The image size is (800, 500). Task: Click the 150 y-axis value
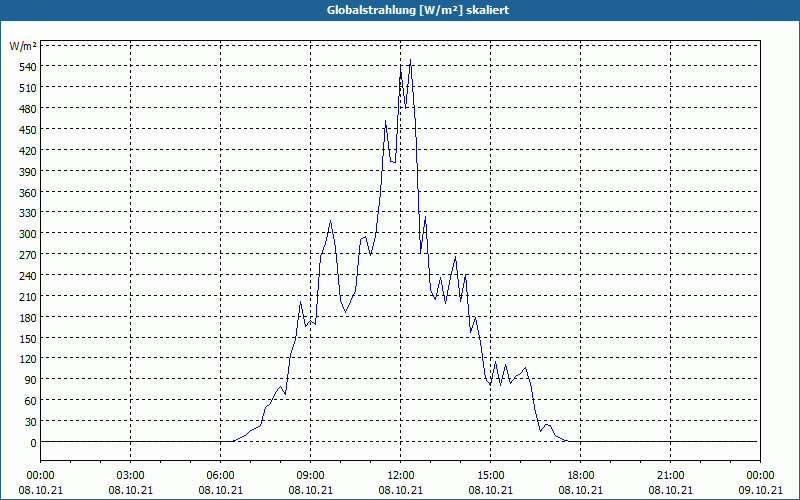click(27, 338)
